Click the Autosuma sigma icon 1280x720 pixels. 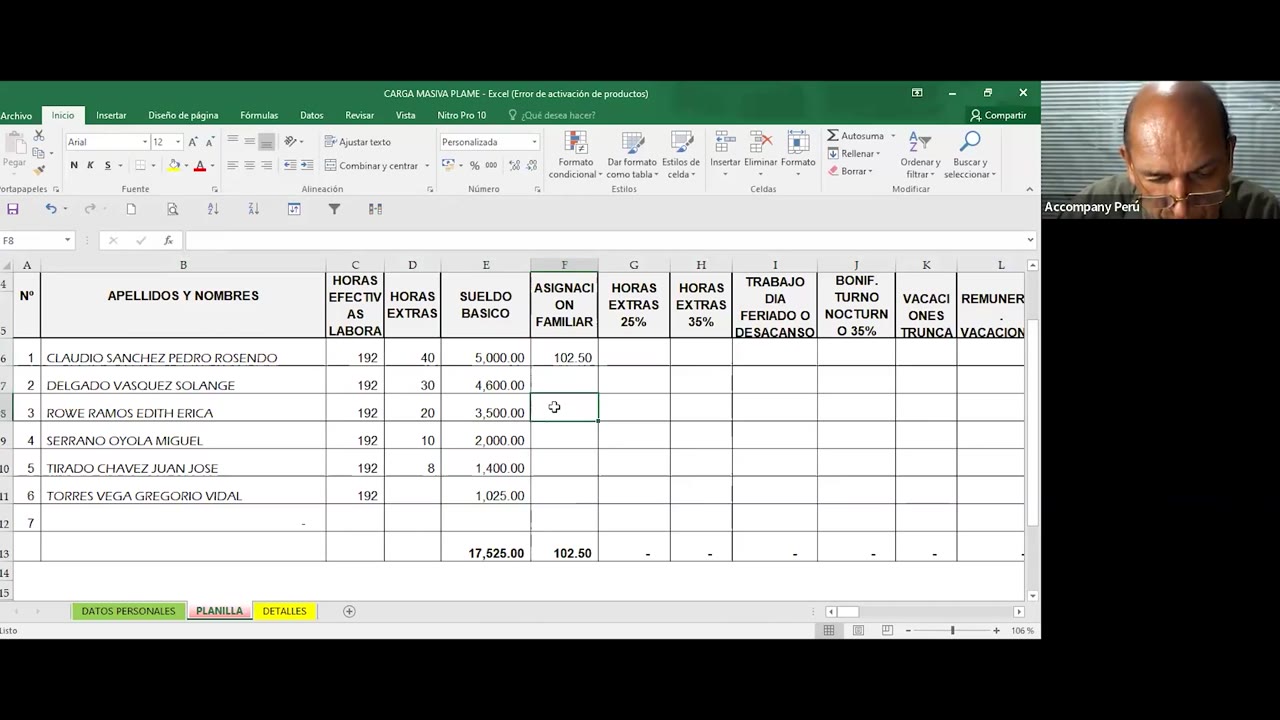pos(833,136)
